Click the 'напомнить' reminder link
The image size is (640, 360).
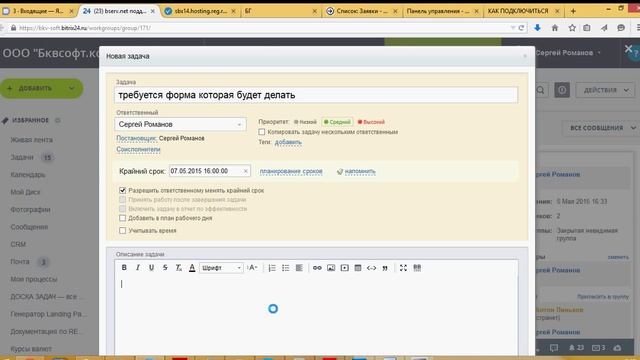coord(360,171)
